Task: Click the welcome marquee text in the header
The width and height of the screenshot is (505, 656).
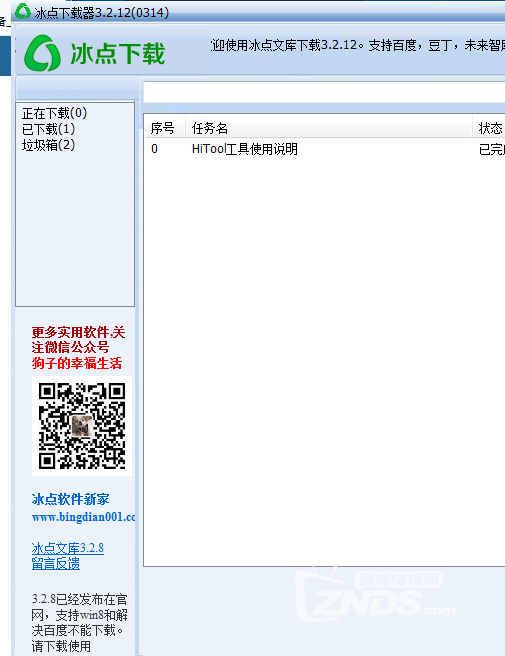Action: point(358,45)
